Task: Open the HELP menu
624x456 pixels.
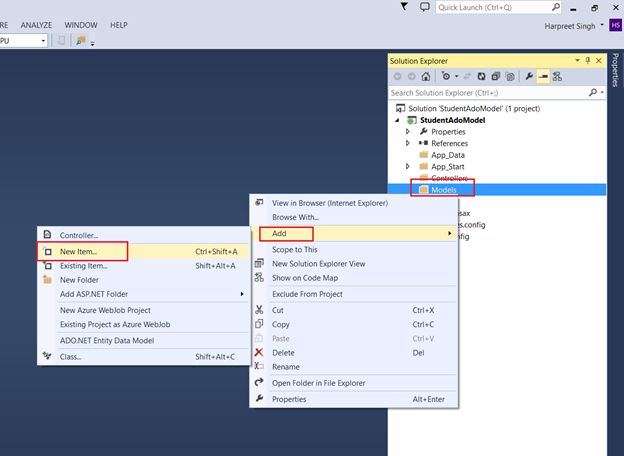Action: (119, 25)
